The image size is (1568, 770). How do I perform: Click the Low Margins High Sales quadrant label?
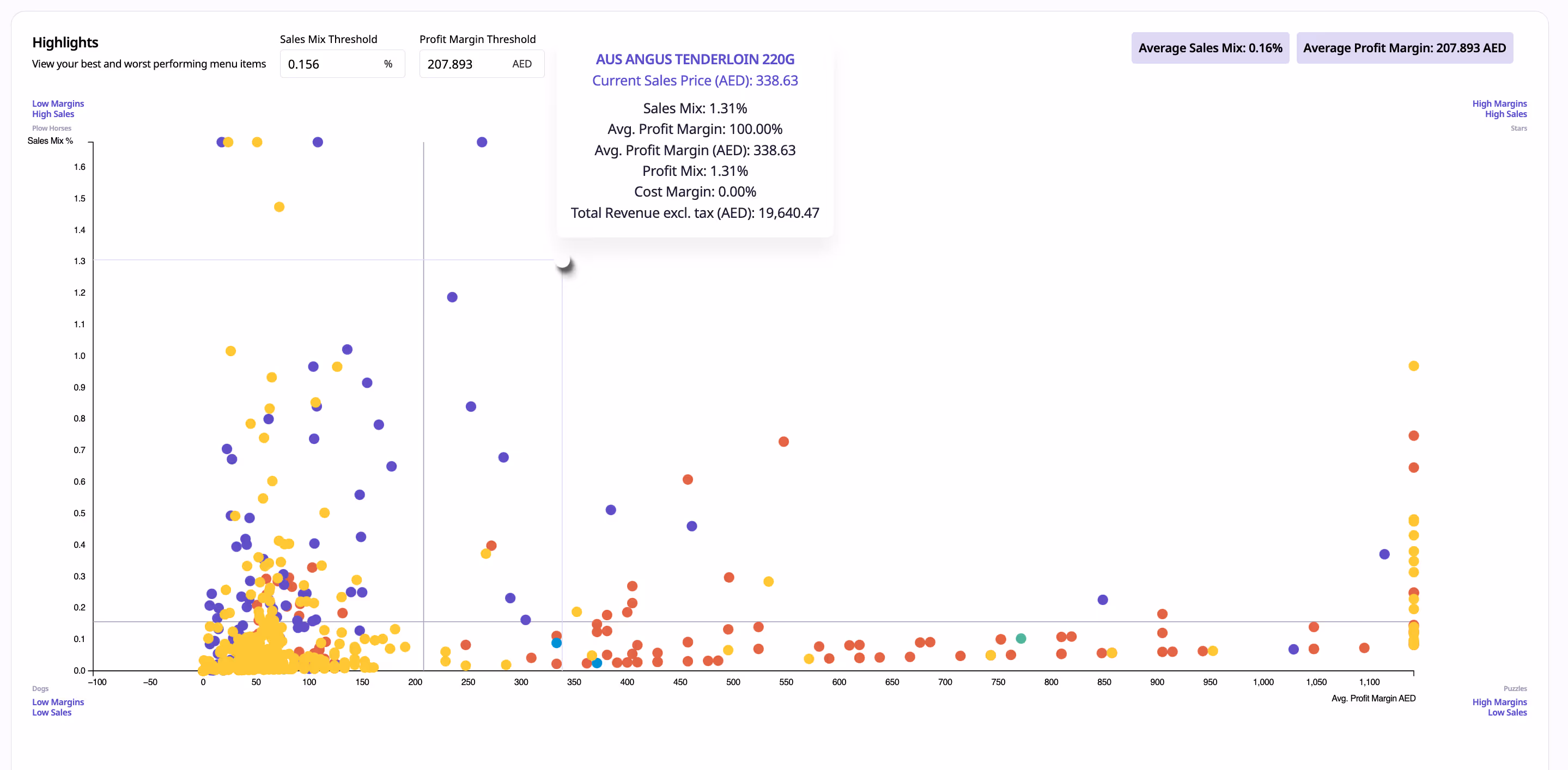click(58, 109)
